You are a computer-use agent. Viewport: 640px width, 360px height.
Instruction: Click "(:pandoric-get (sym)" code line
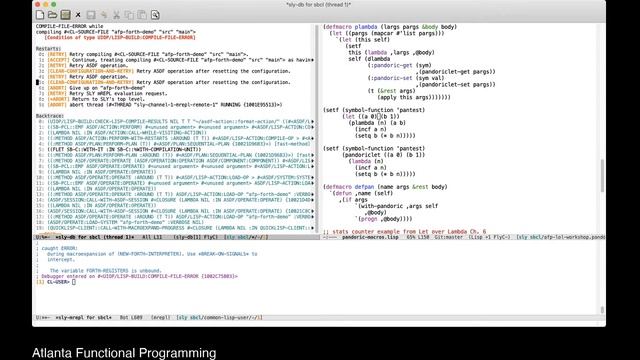[x=400, y=65]
